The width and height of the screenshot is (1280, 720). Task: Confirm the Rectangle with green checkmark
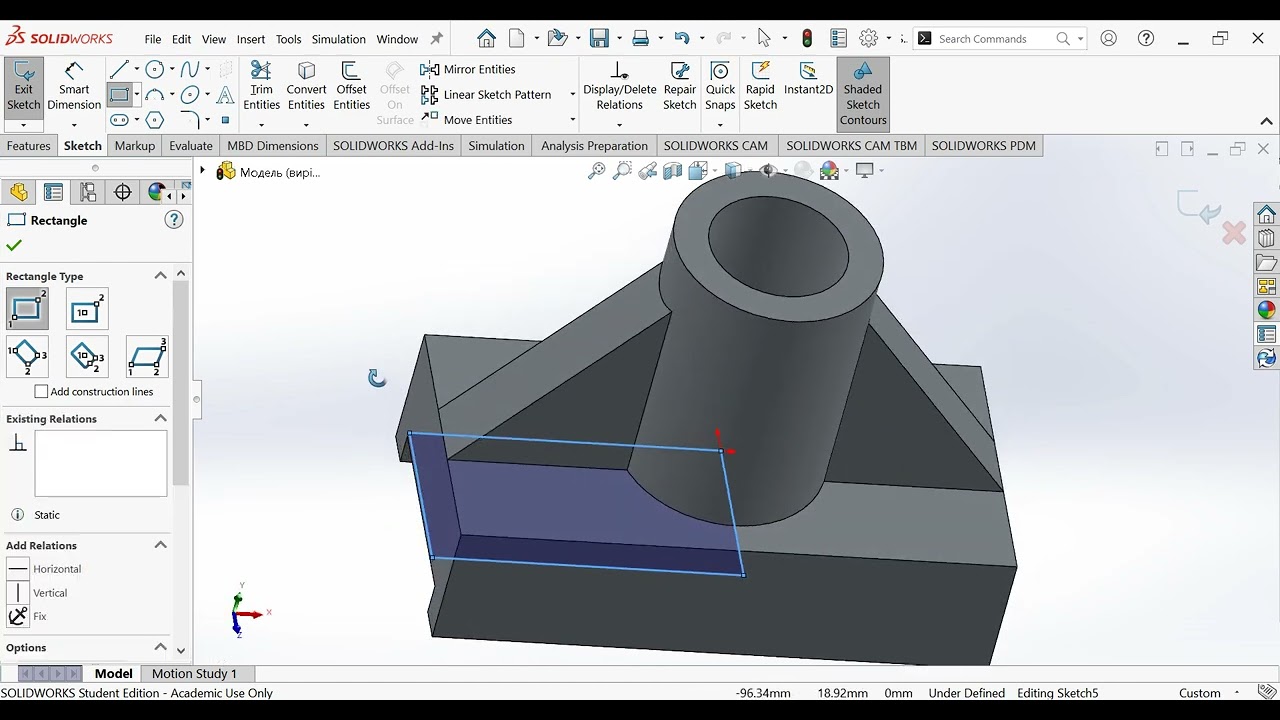pos(14,246)
